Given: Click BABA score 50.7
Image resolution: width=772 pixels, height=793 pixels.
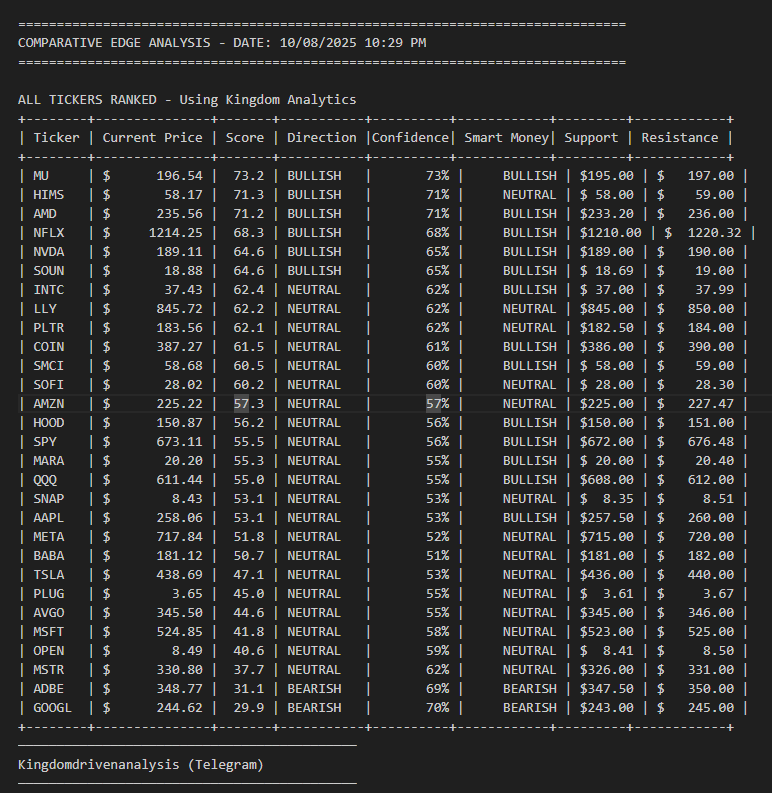Looking at the screenshot, I should click(249, 556).
